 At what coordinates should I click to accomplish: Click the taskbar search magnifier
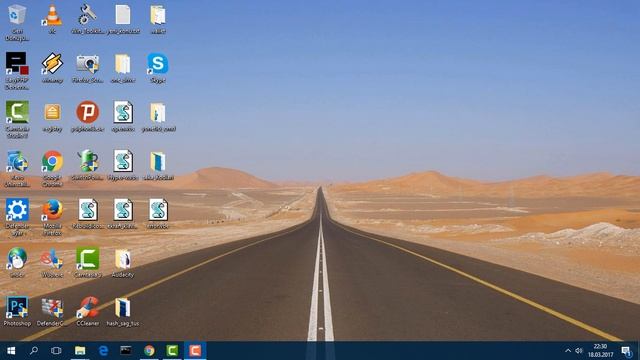click(x=34, y=351)
